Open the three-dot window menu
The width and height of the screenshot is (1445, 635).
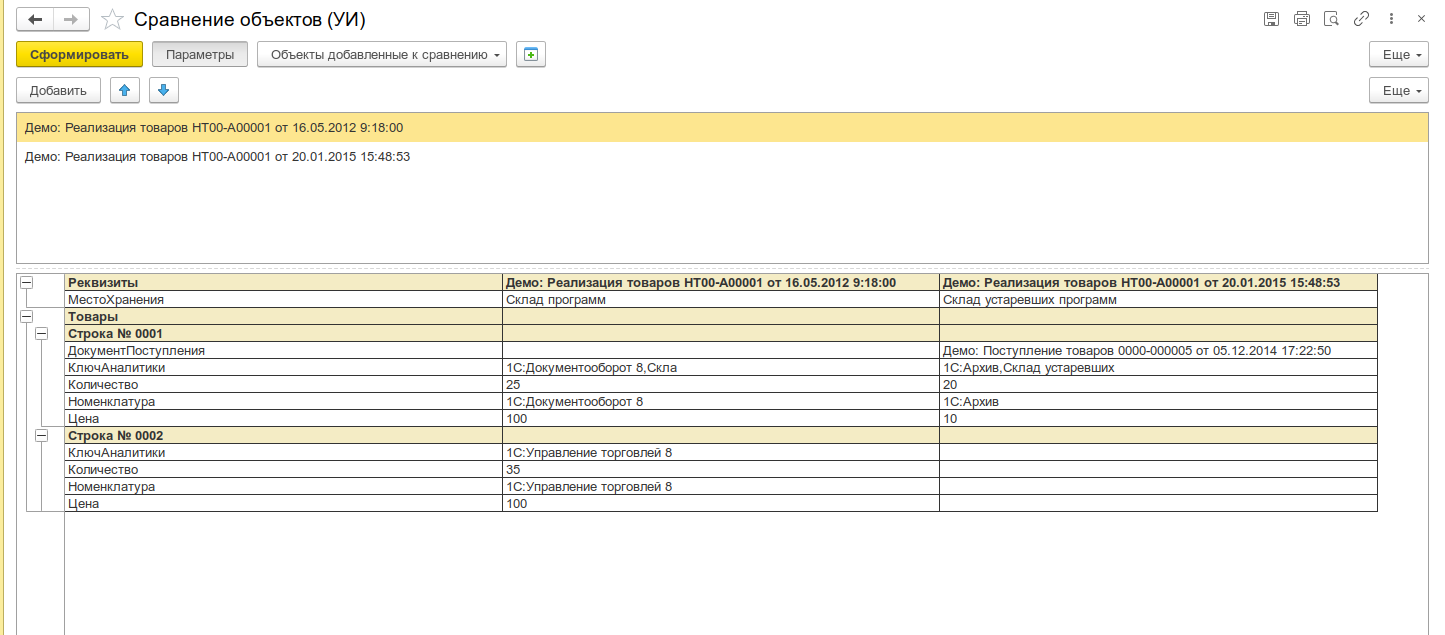click(x=1391, y=19)
